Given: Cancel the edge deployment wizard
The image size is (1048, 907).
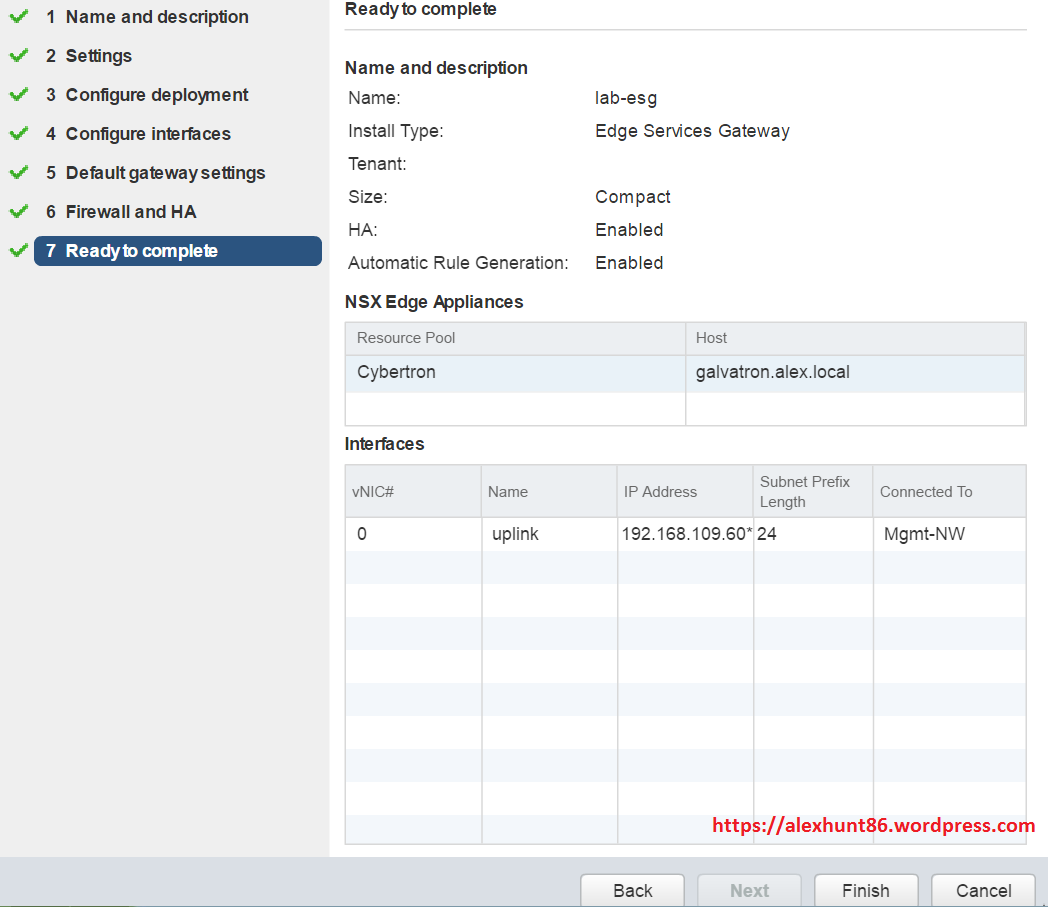Looking at the screenshot, I should click(983, 890).
